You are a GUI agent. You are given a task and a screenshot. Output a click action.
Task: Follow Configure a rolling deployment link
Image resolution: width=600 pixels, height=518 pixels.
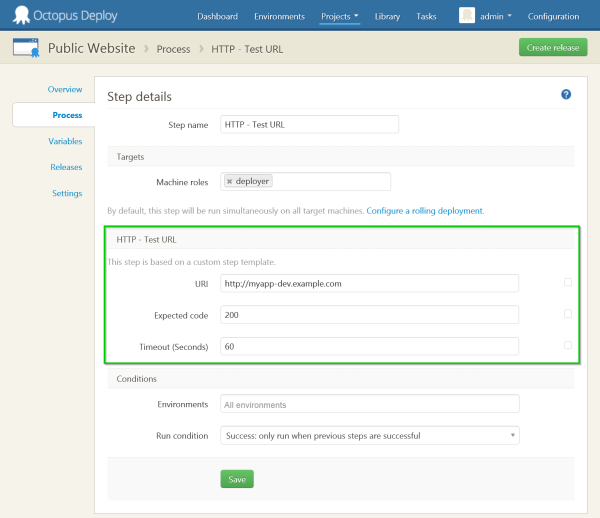click(425, 211)
